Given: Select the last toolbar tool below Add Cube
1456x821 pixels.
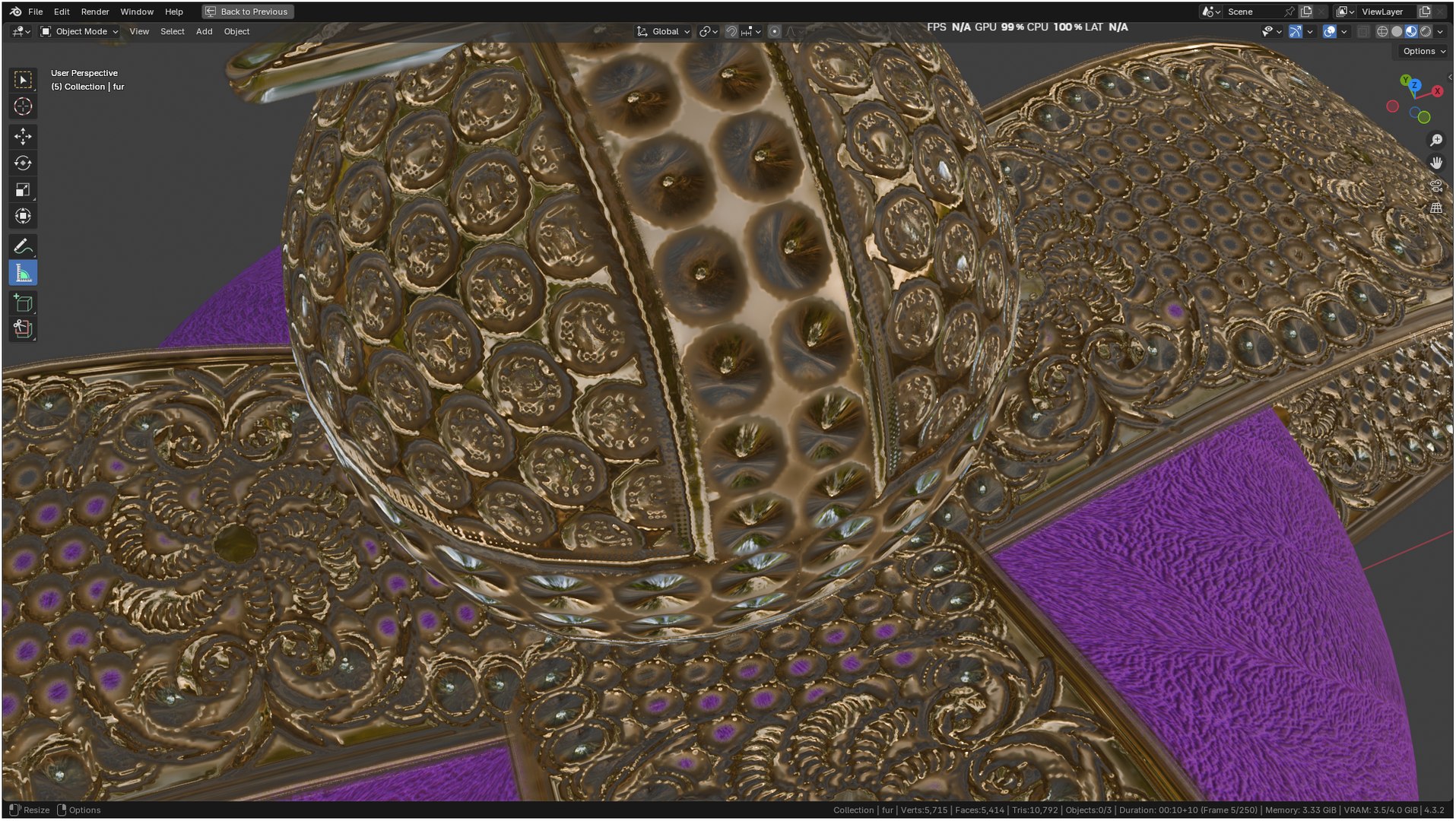Looking at the screenshot, I should coord(23,329).
